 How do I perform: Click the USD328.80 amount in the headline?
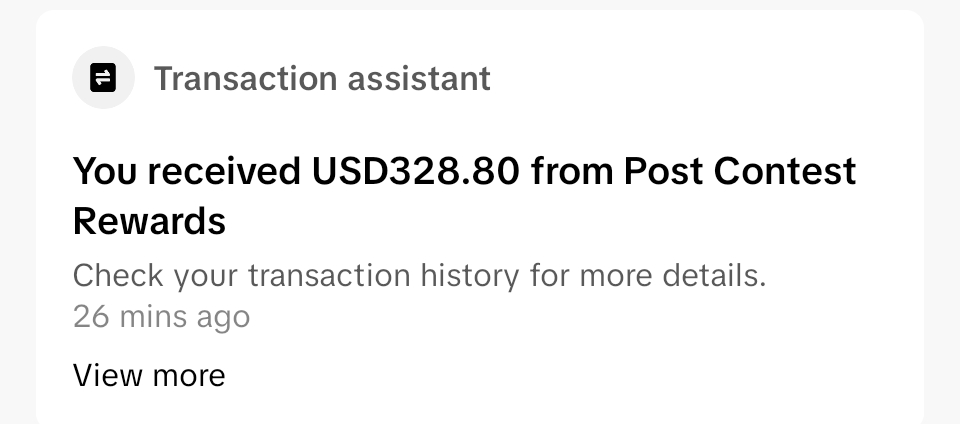(x=416, y=171)
